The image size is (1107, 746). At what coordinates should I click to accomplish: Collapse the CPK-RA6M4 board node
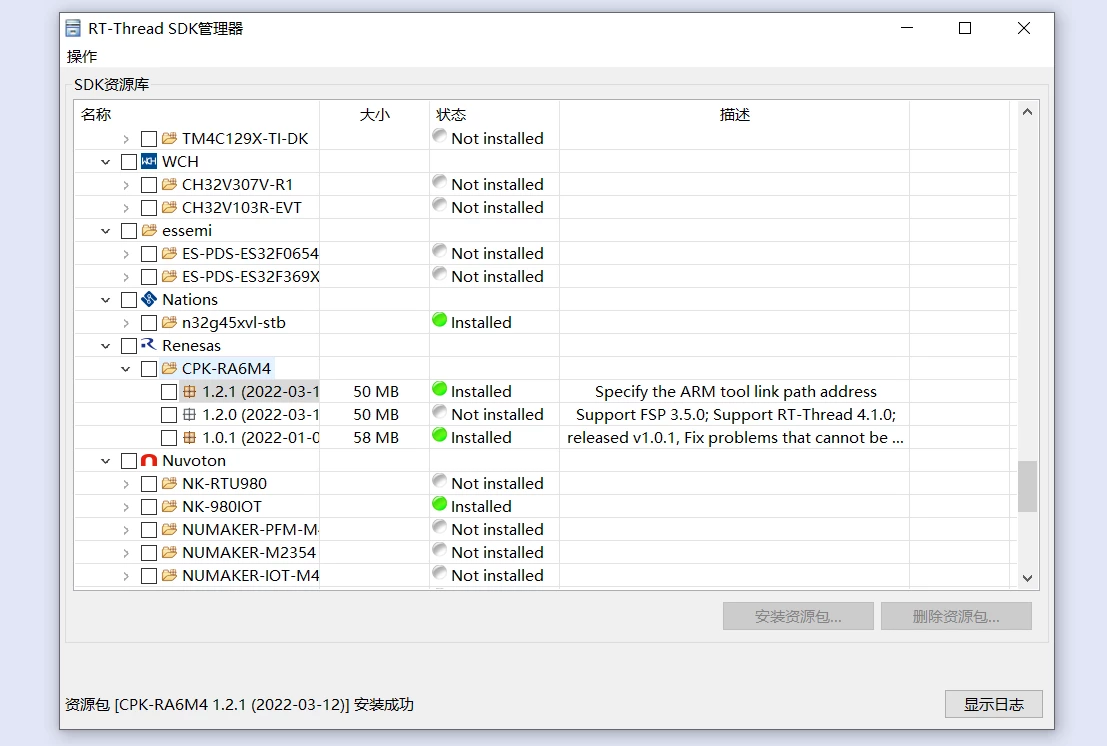126,368
